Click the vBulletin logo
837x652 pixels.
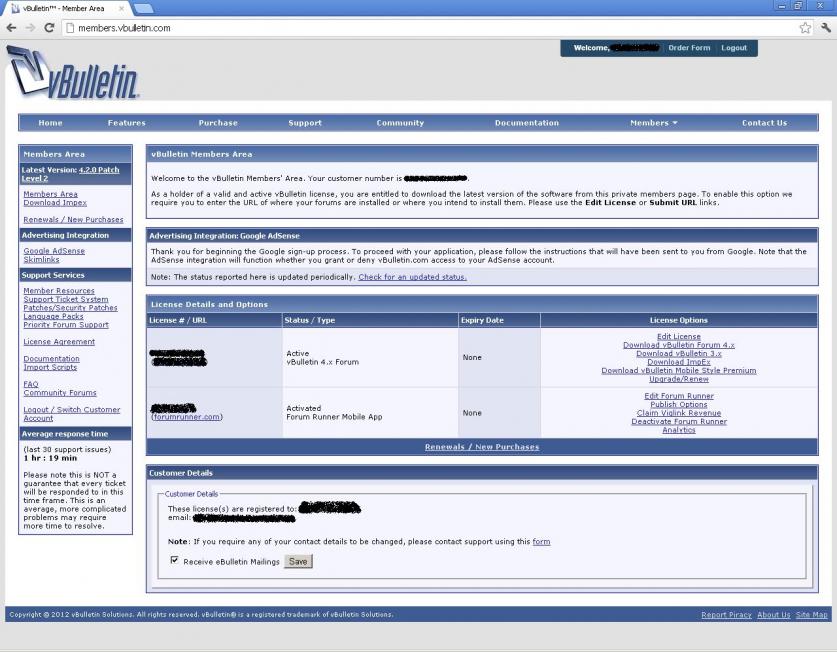coord(73,73)
